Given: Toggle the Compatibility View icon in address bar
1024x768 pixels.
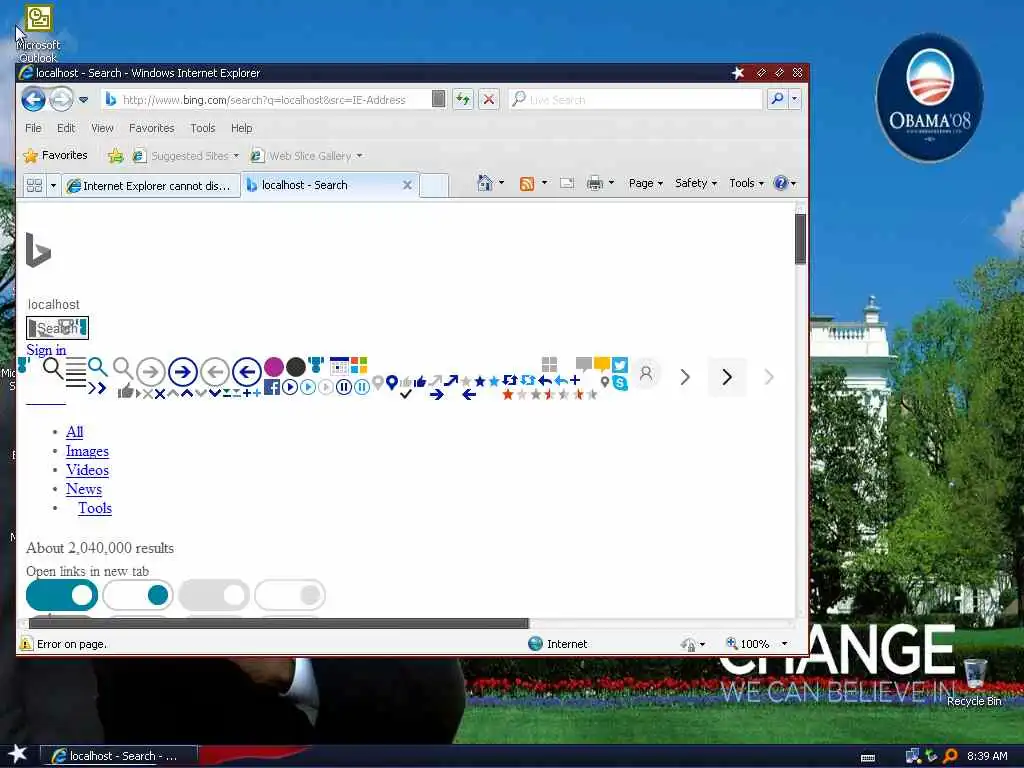Looking at the screenshot, I should click(x=438, y=99).
